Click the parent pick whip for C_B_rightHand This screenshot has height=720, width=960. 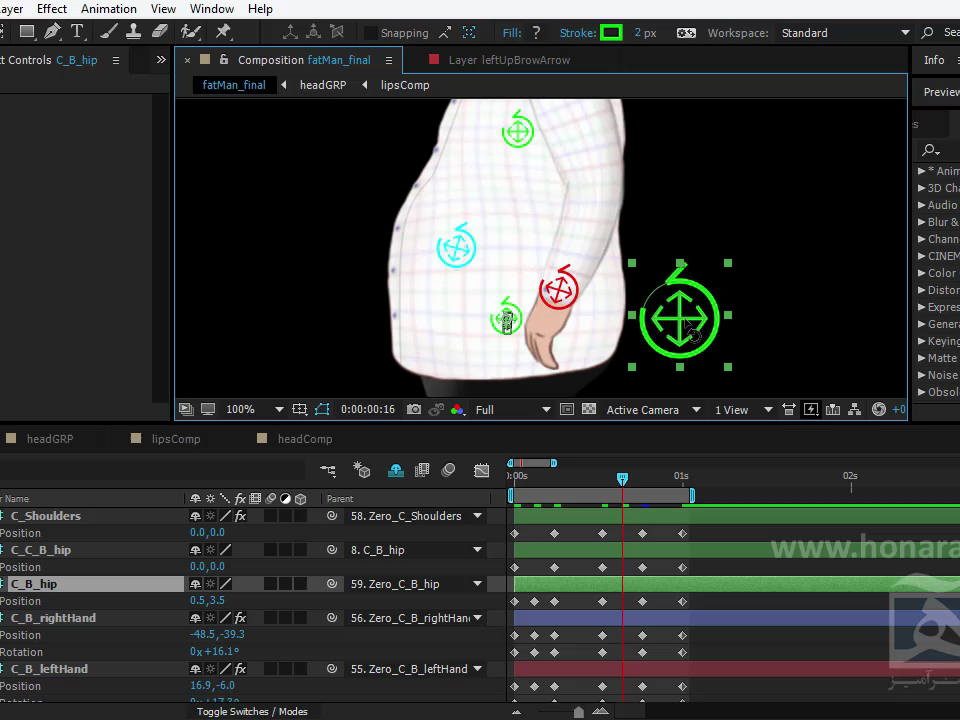[x=332, y=618]
